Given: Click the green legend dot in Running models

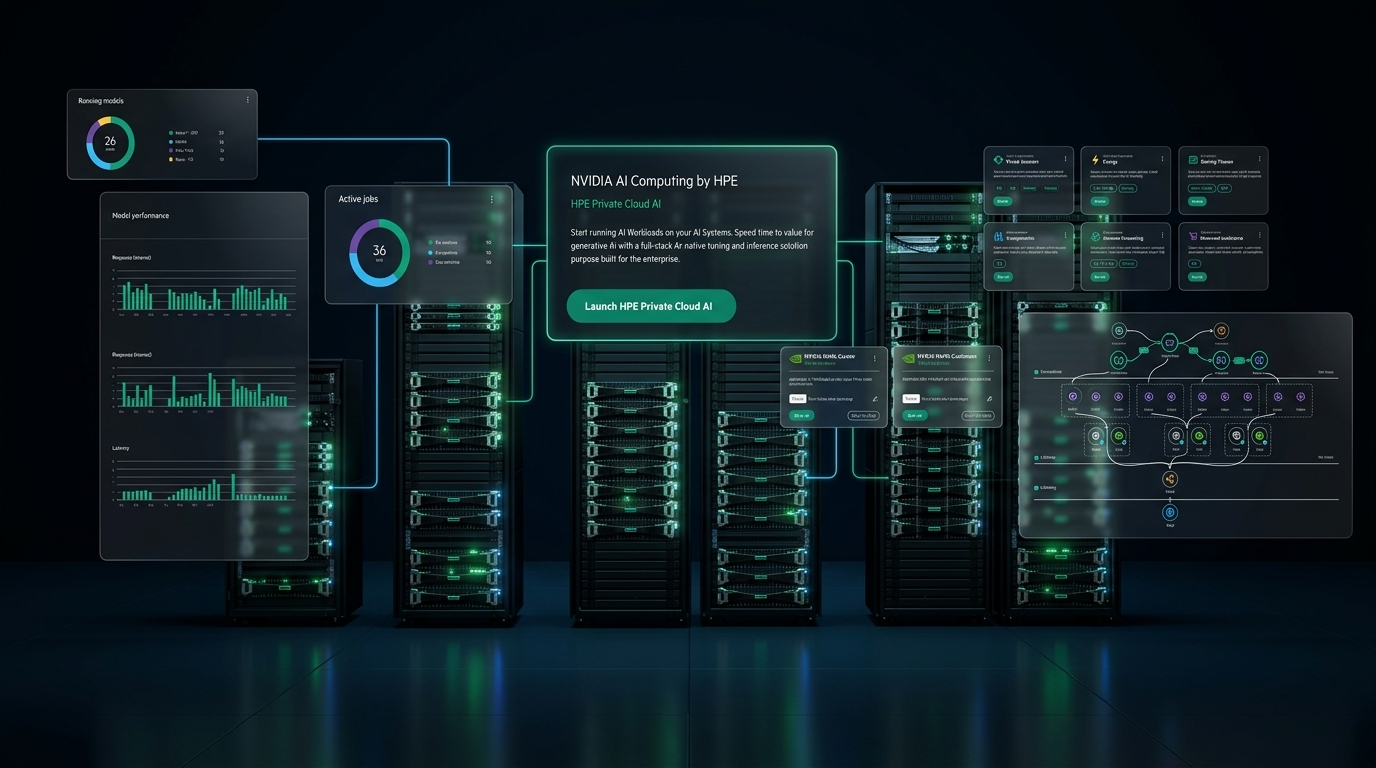Looking at the screenshot, I should [171, 132].
